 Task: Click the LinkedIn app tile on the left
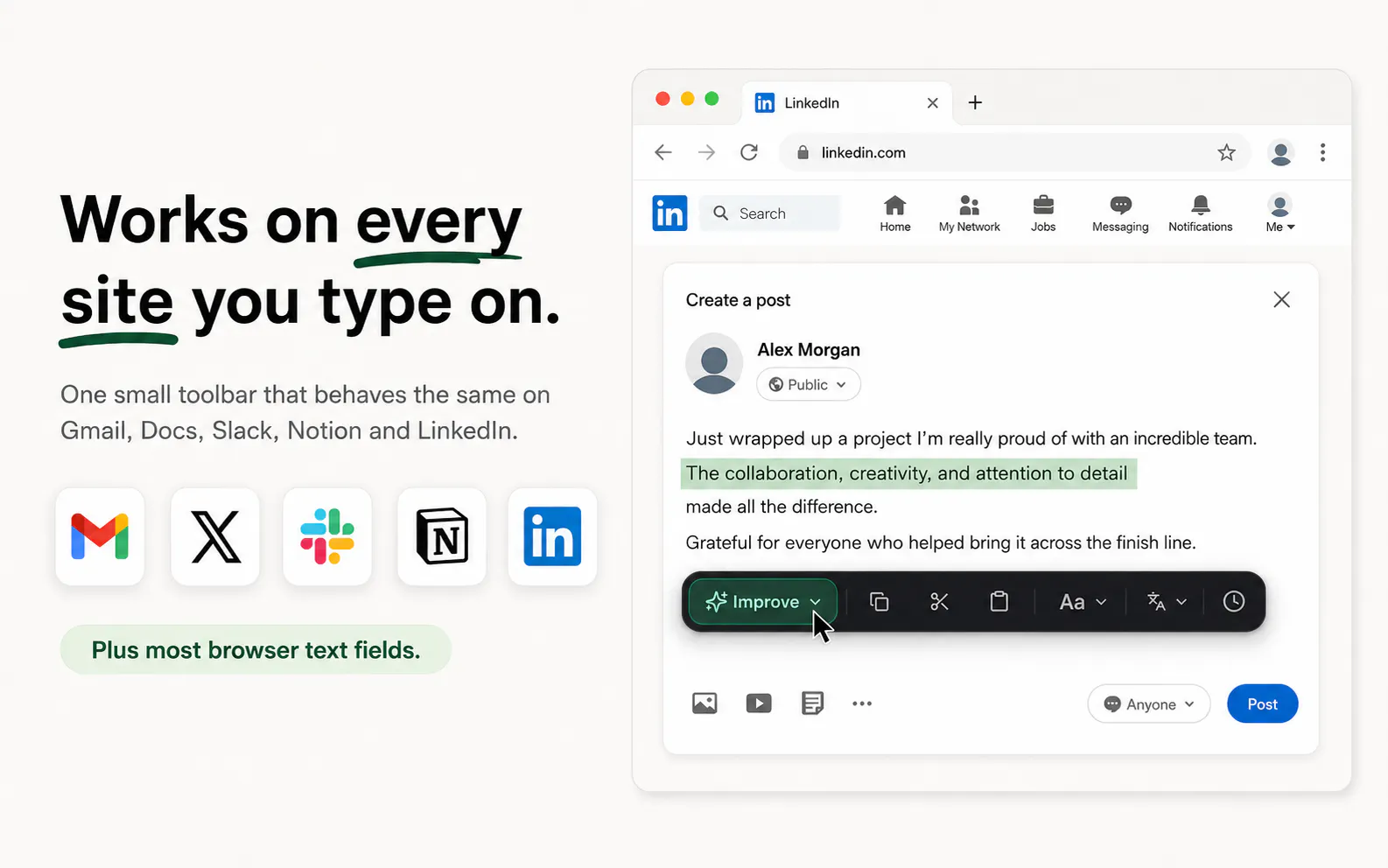pyautogui.click(x=552, y=536)
